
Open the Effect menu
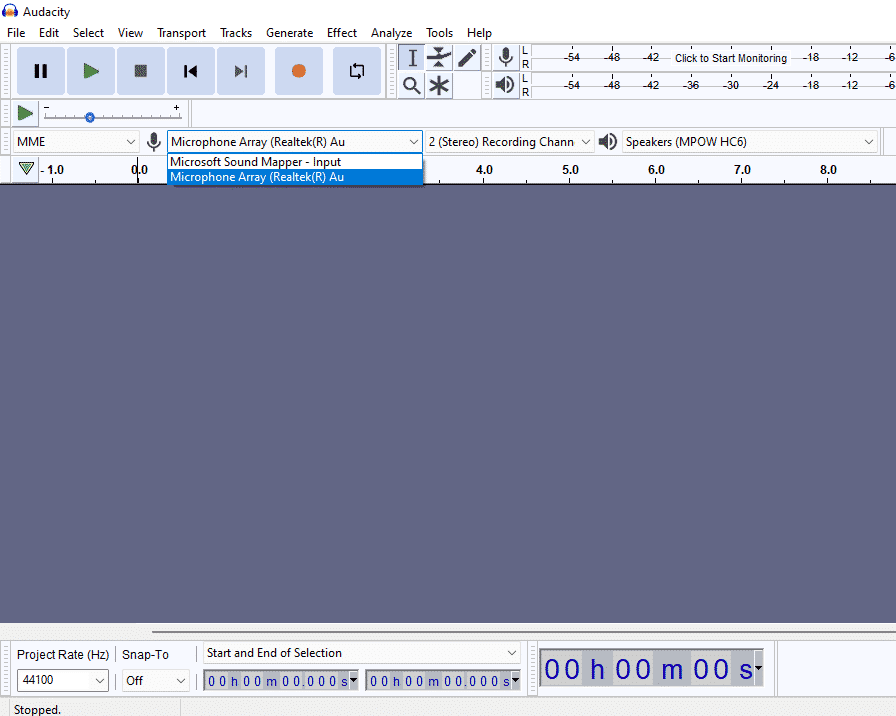click(x=342, y=33)
